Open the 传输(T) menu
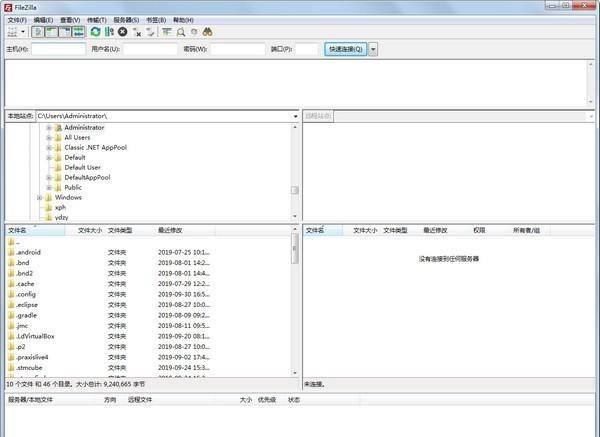Viewport: 600px width, 437px height. tap(97, 20)
